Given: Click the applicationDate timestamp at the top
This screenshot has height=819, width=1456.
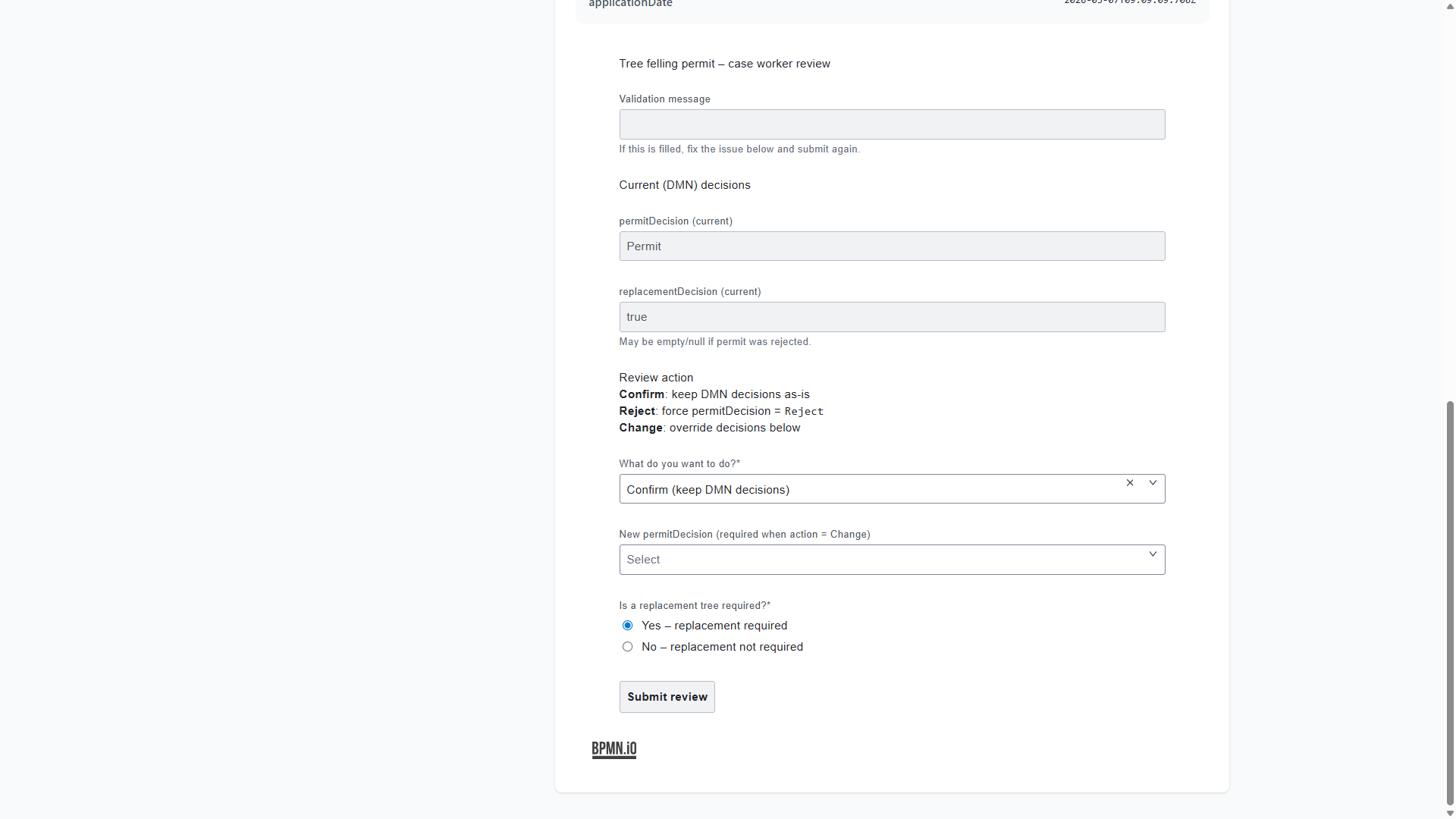Looking at the screenshot, I should click(1129, 3).
